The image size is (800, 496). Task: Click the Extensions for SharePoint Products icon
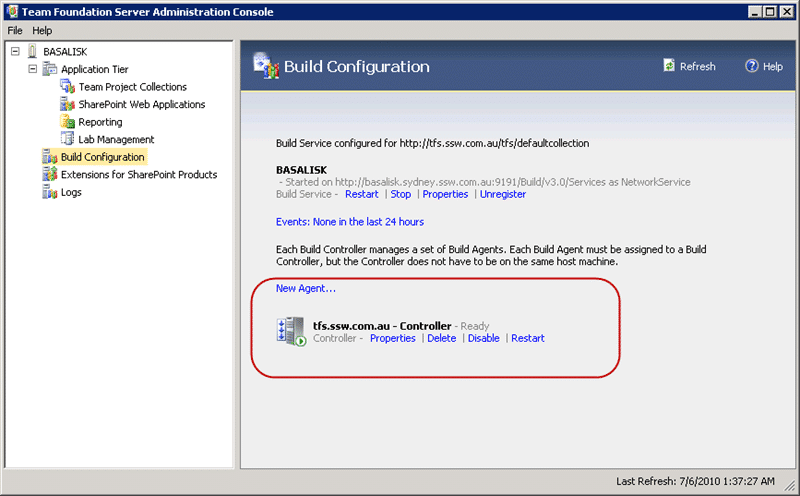49,174
